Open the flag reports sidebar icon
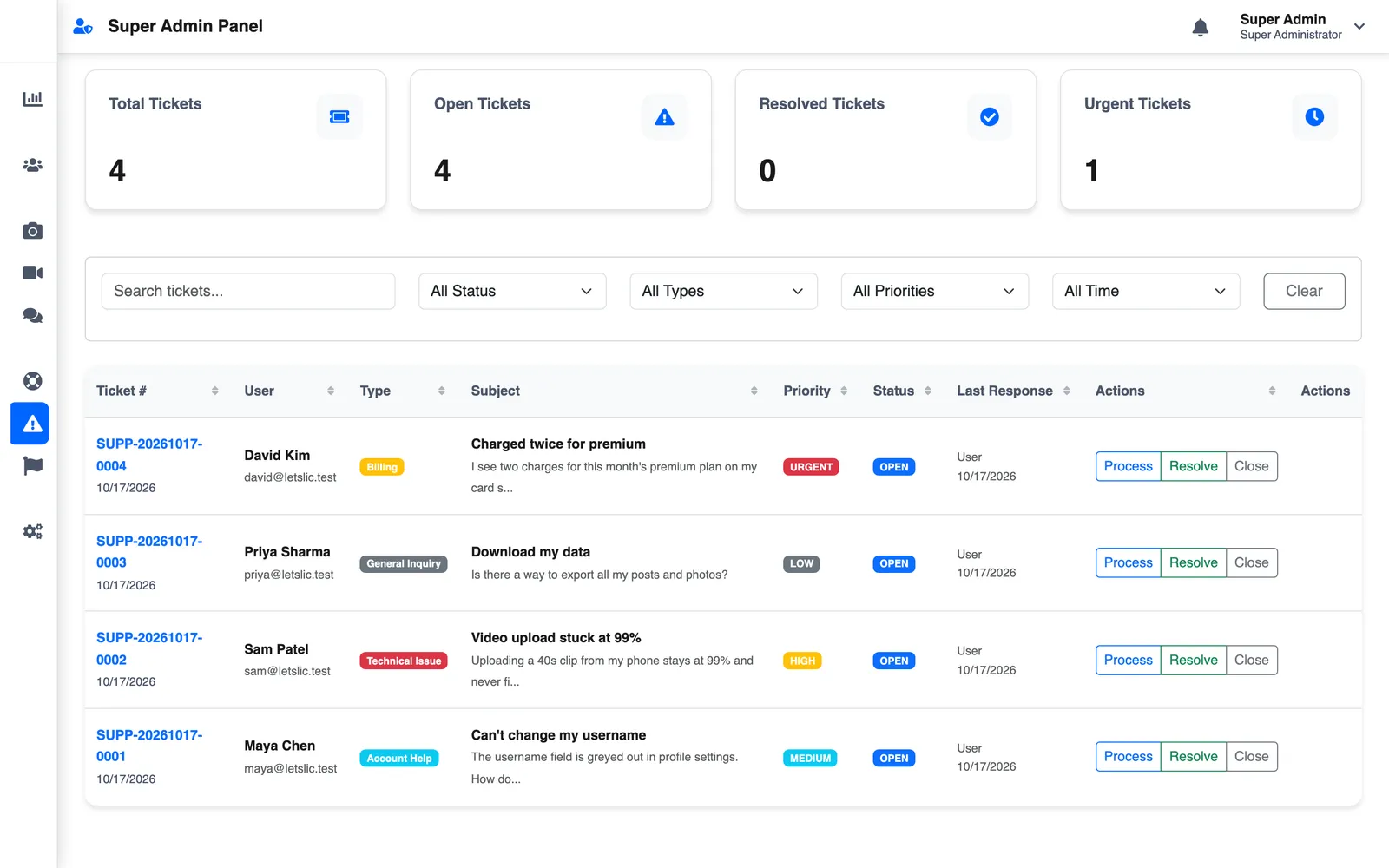 point(32,466)
